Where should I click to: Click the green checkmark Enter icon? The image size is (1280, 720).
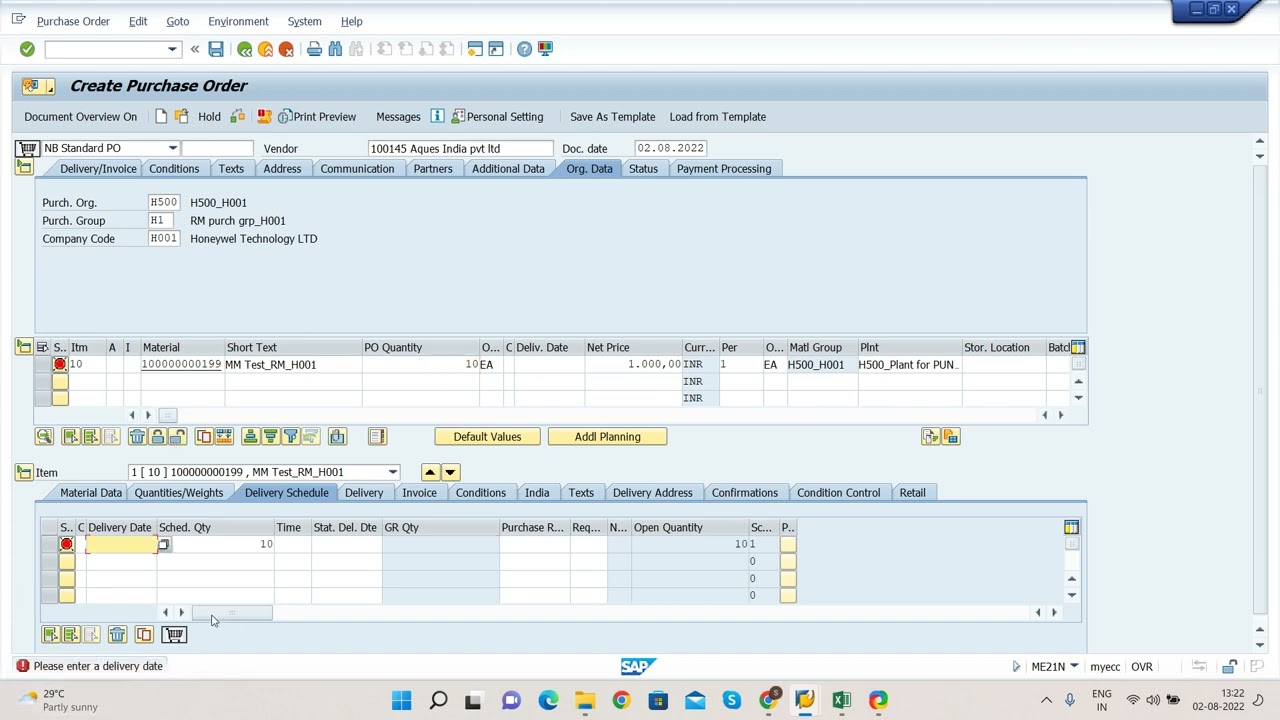(x=27, y=49)
